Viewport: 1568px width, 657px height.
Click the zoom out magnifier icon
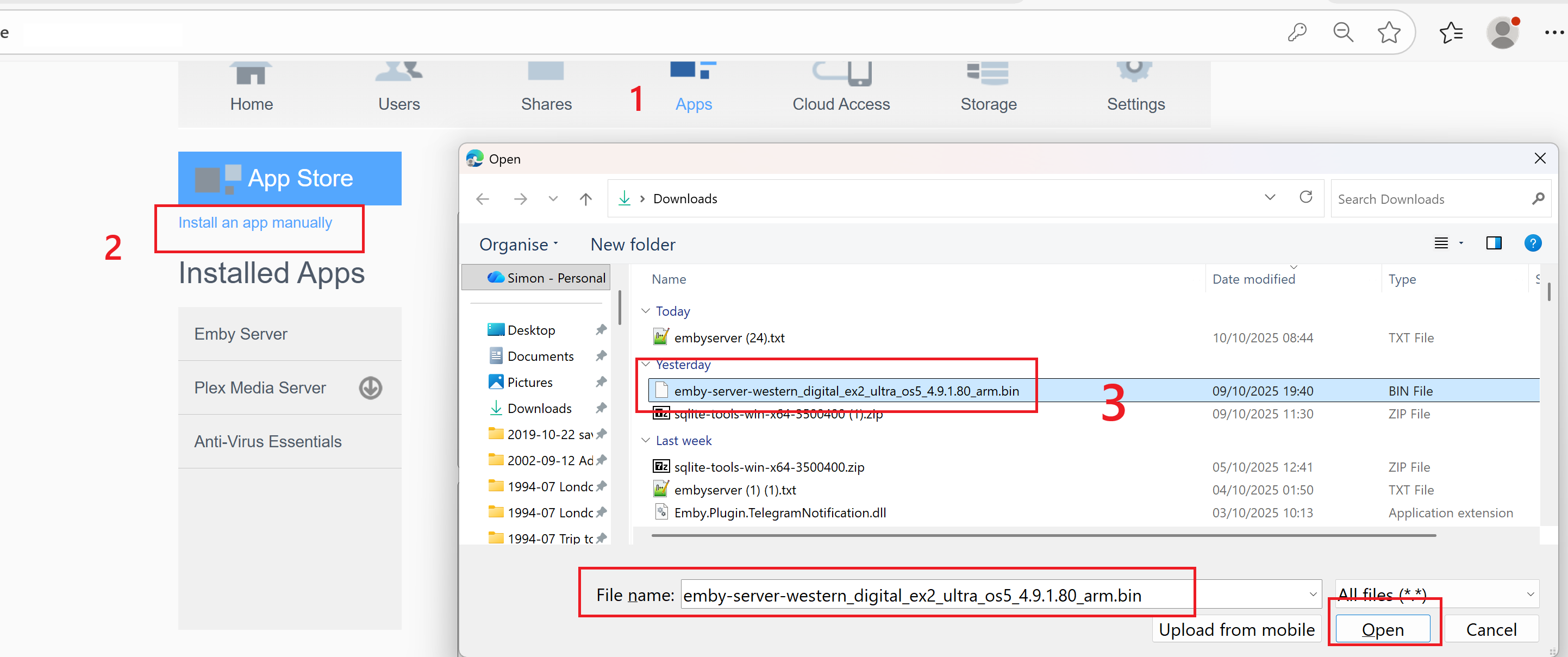coord(1343,32)
